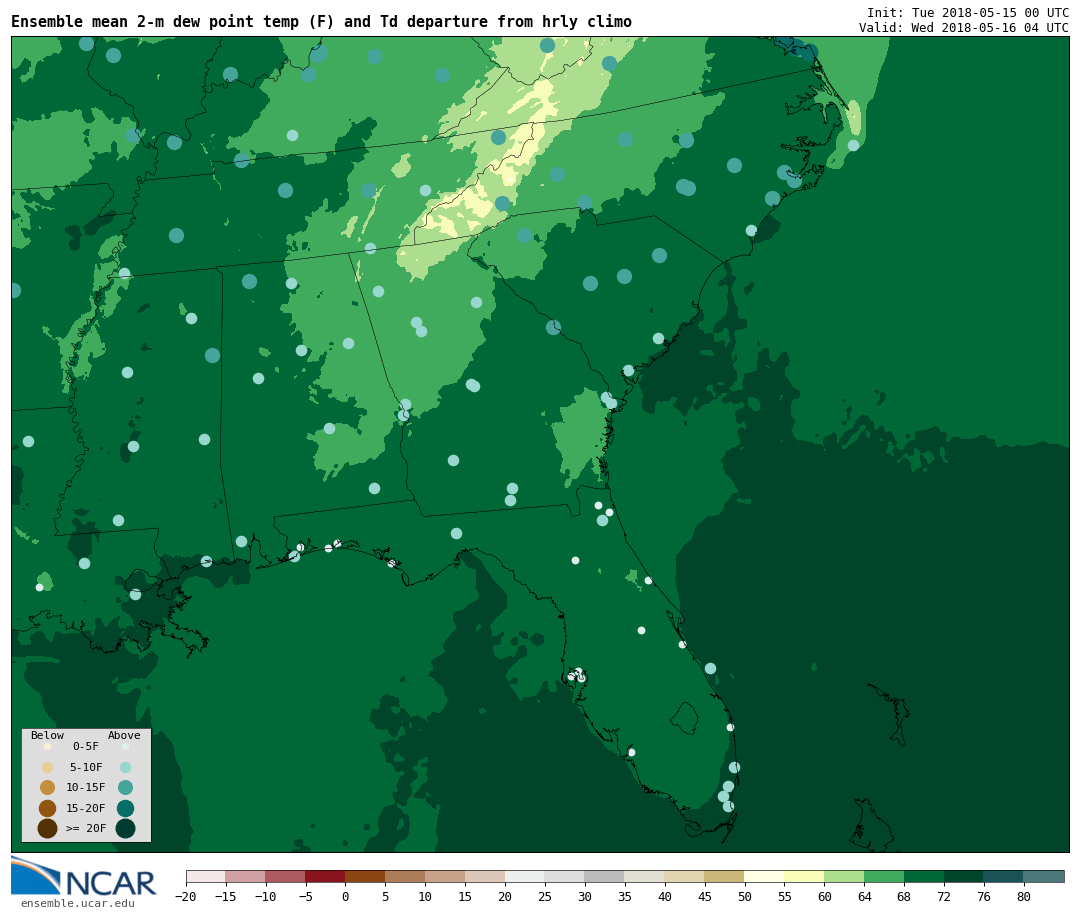This screenshot has width=1080, height=915.
Task: Select colorbar swatch between 40 and 45
Action: [685, 876]
